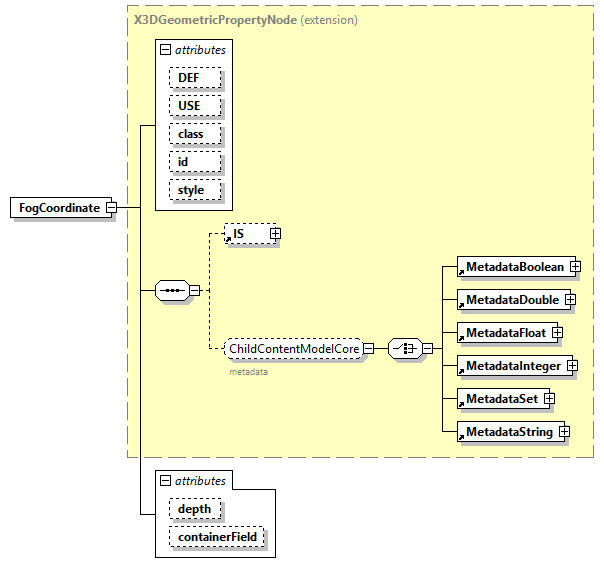
Task: Collapse the upper attributes box
Action: pos(165,48)
